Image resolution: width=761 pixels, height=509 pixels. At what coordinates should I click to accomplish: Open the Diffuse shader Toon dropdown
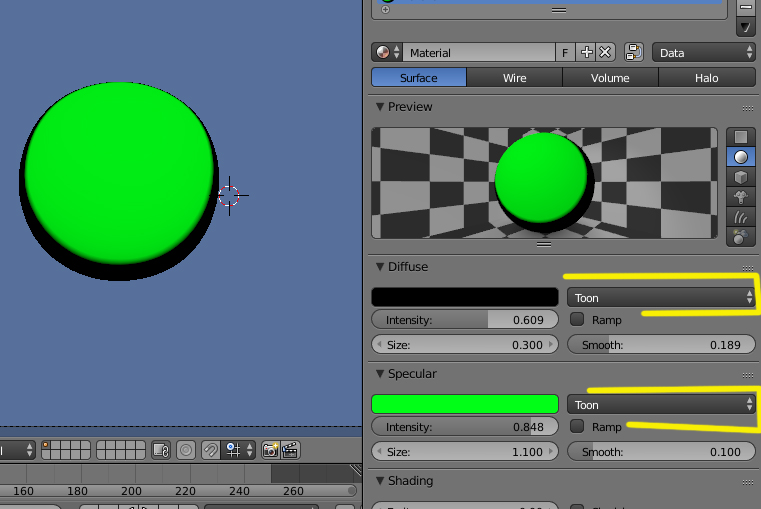pyautogui.click(x=661, y=297)
